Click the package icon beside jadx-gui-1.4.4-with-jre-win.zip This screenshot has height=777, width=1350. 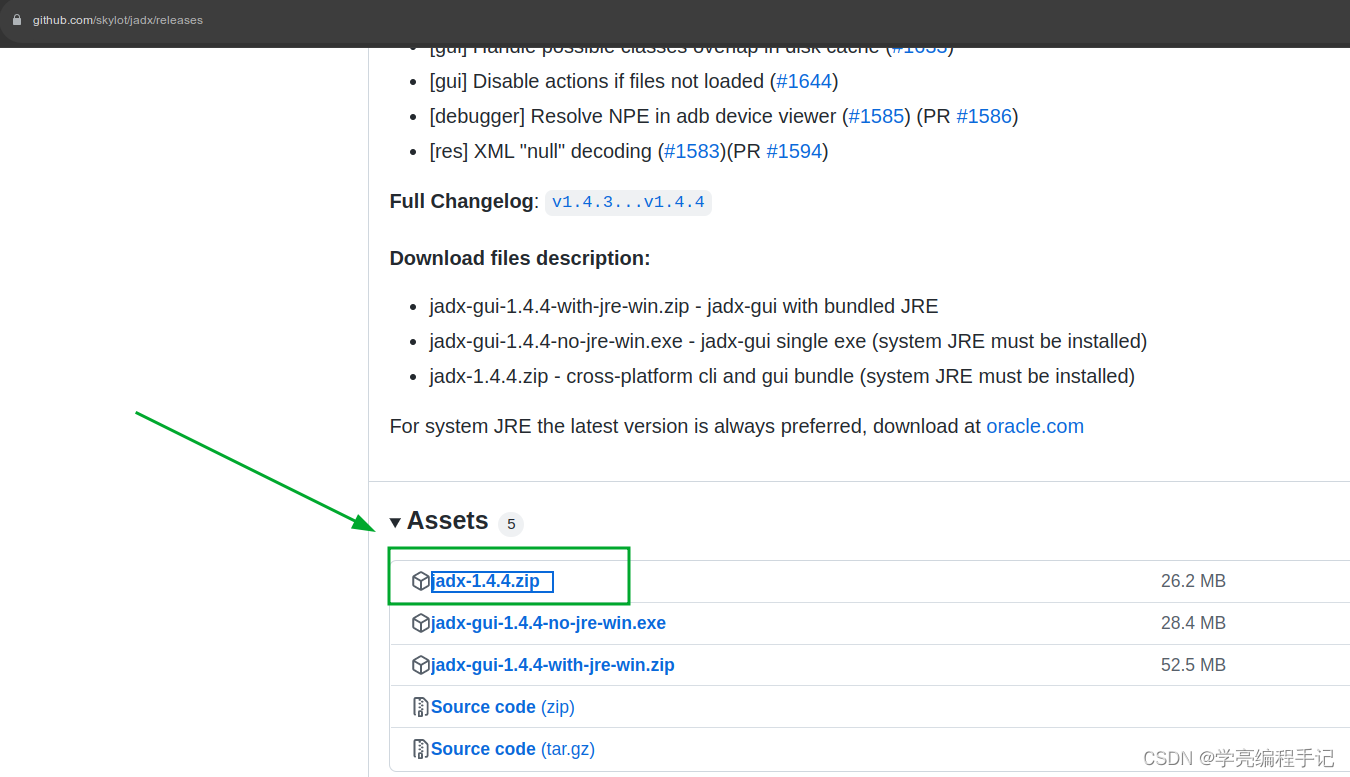pos(421,664)
